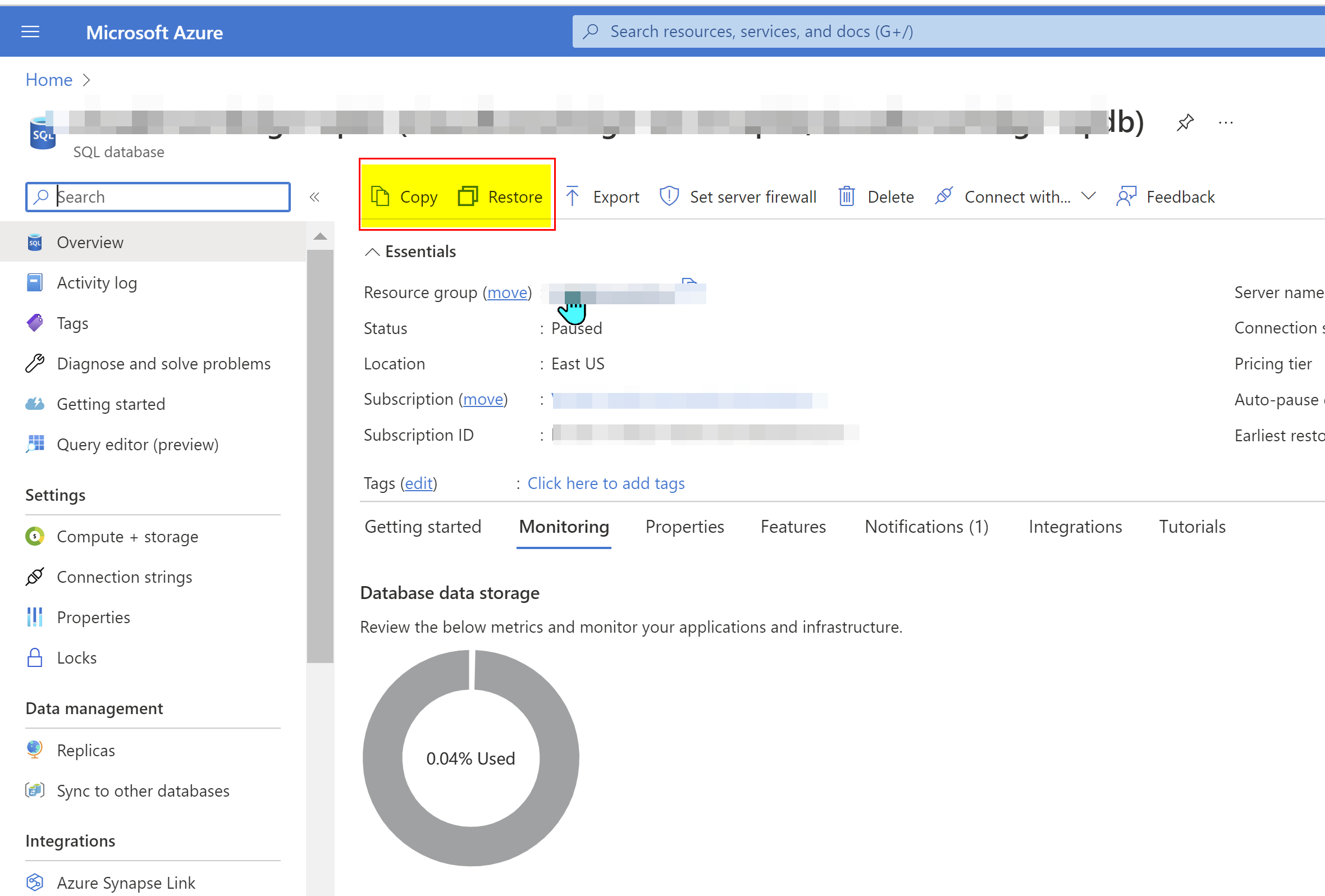Click the Home breadcrumb link
Screen dimensions: 1325x896
(x=49, y=80)
